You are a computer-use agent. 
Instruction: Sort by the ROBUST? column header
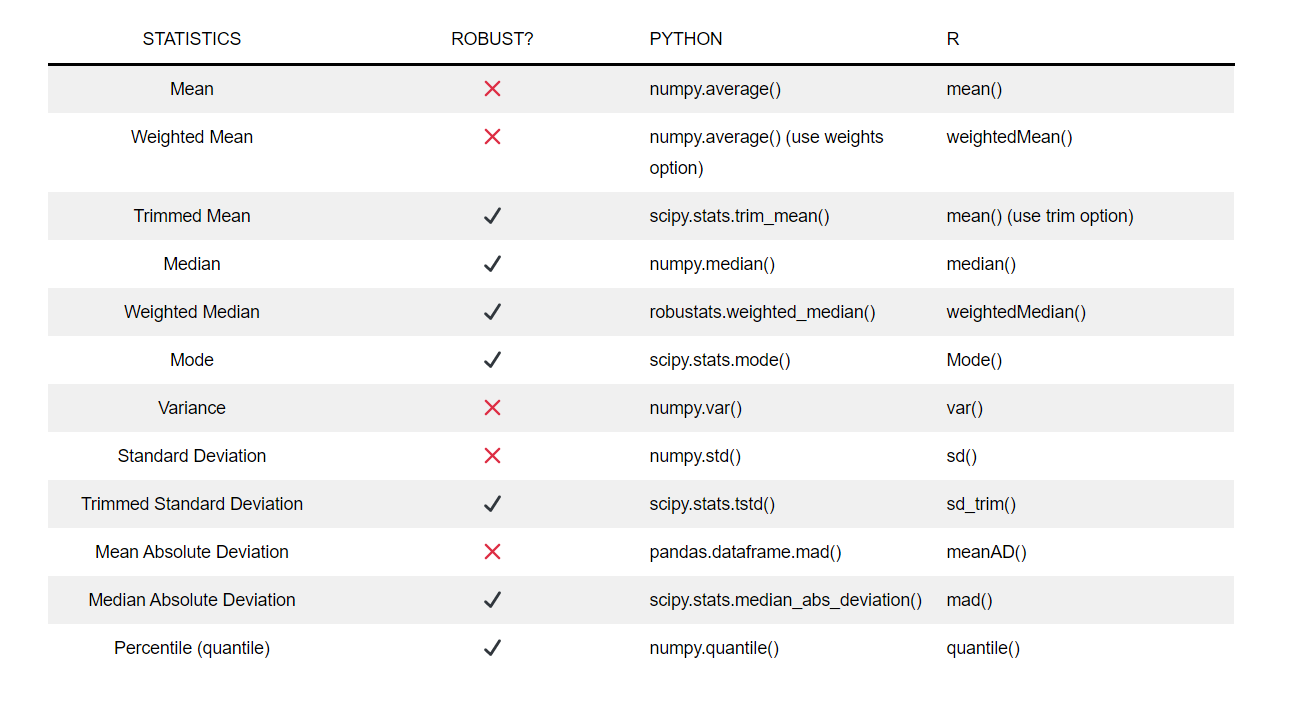492,38
